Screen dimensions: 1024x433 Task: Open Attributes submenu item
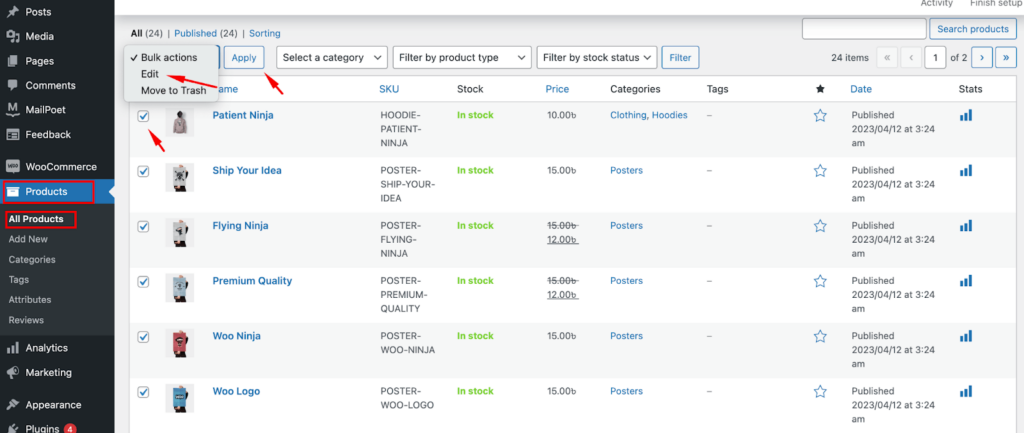(30, 300)
